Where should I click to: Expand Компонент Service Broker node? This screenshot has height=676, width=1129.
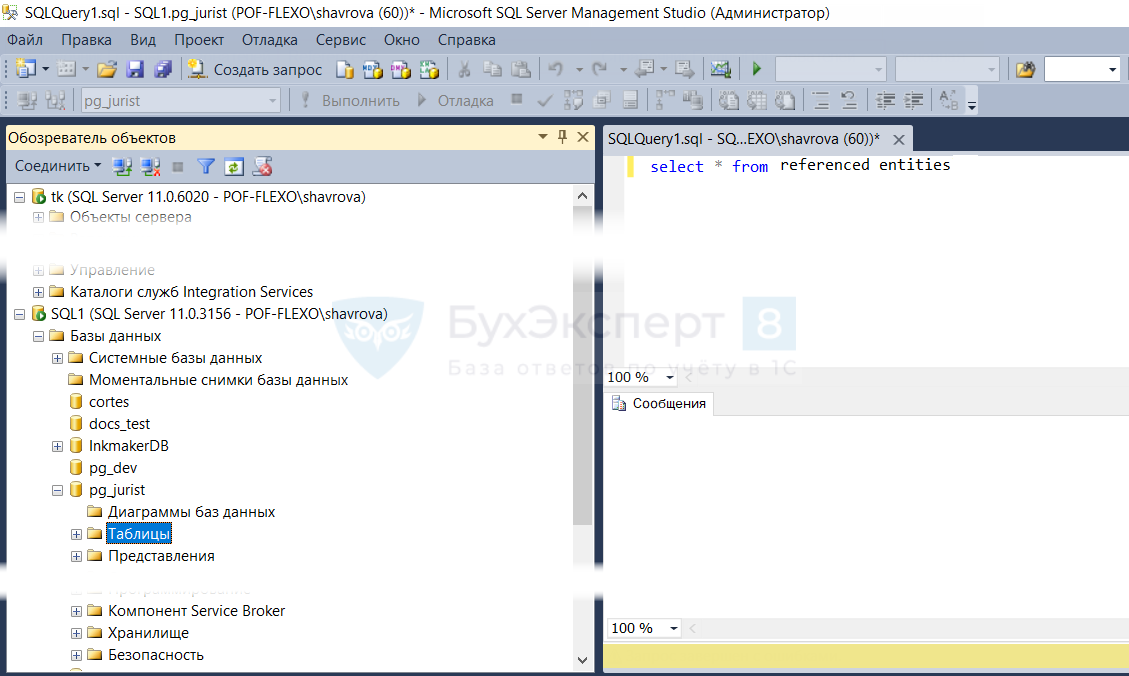click(x=76, y=611)
